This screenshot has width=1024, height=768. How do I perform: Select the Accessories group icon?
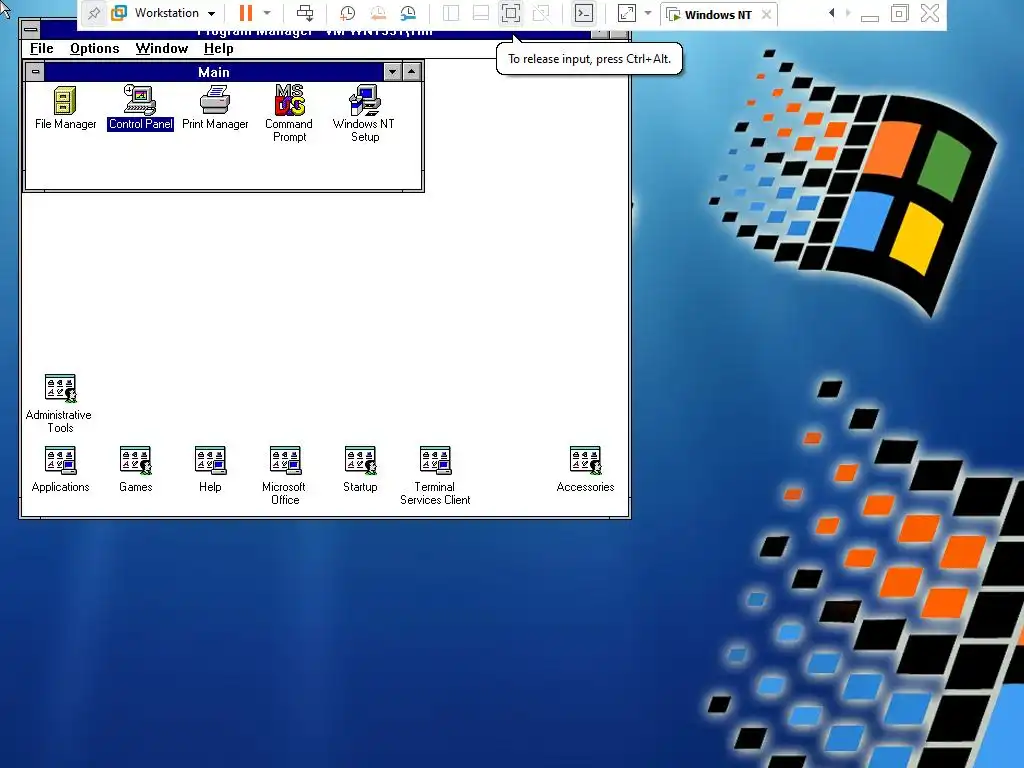tap(585, 460)
